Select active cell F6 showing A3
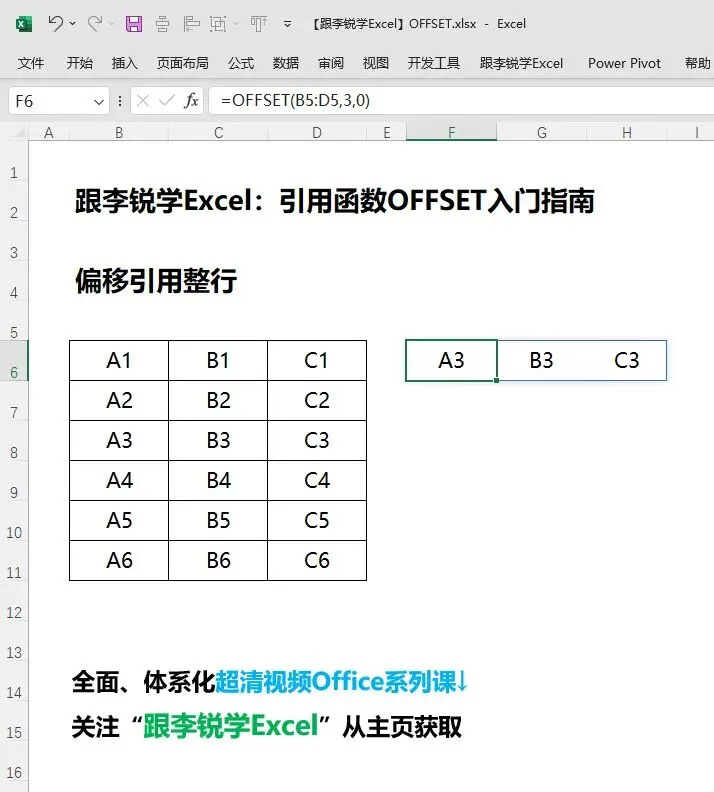This screenshot has height=792, width=714. pos(451,361)
